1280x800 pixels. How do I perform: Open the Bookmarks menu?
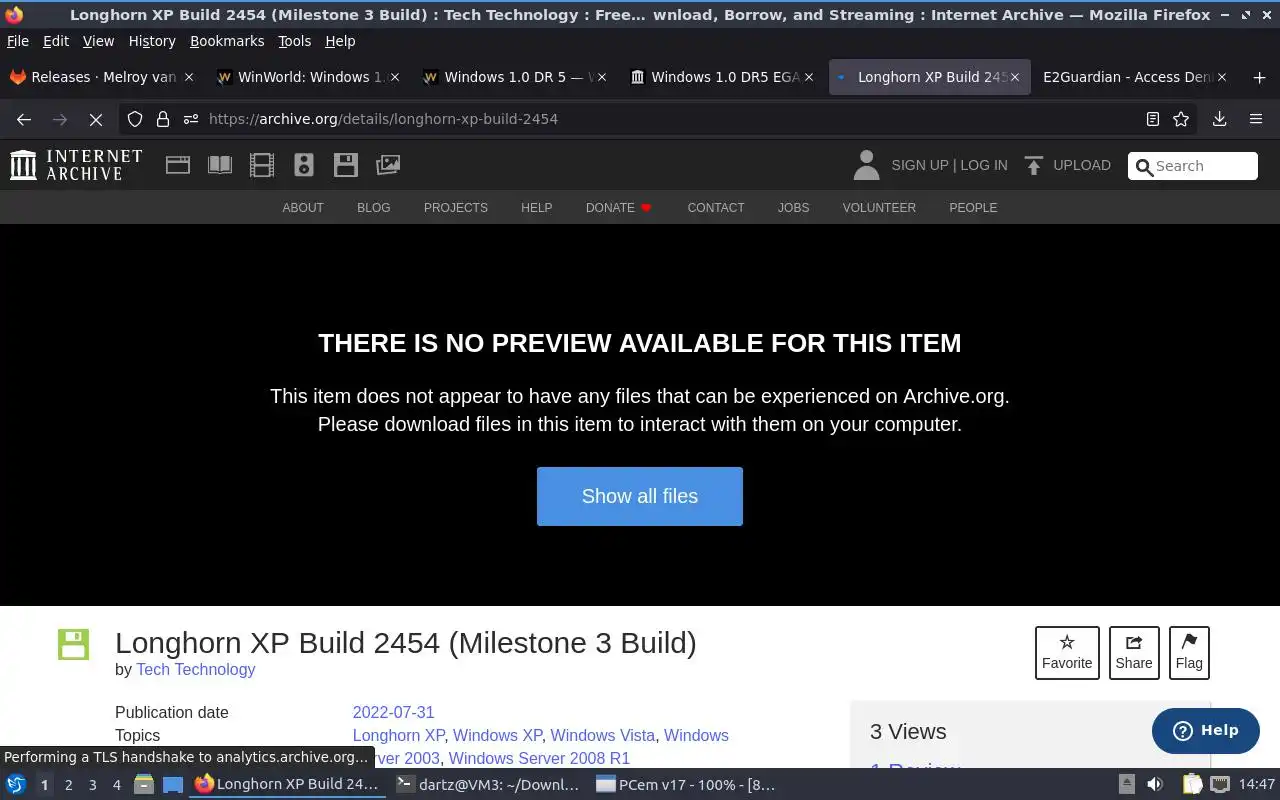click(x=227, y=41)
